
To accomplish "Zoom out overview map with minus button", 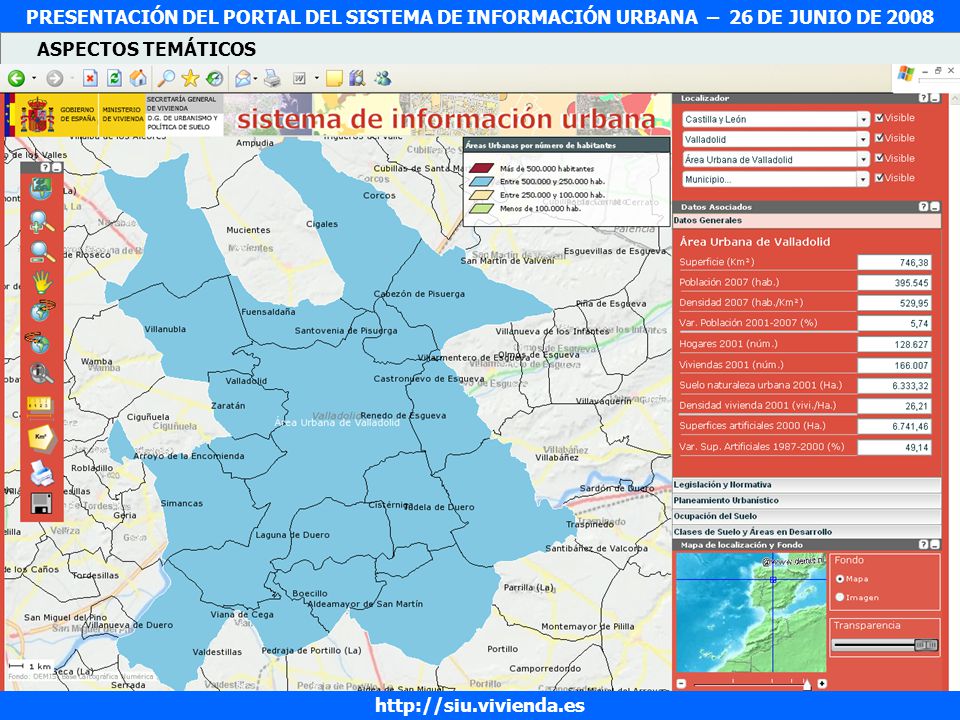I will click(681, 683).
